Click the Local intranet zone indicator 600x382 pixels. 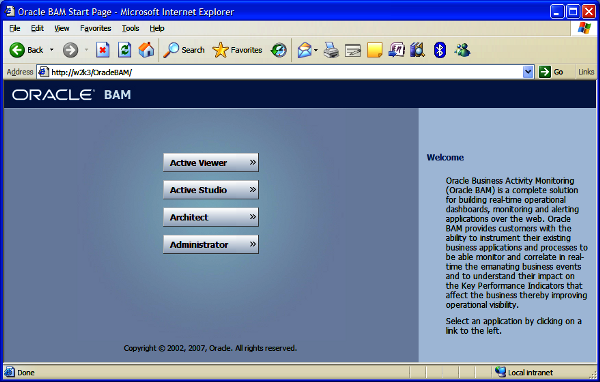click(524, 372)
